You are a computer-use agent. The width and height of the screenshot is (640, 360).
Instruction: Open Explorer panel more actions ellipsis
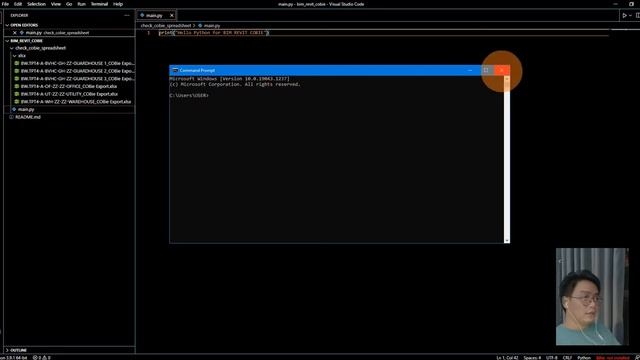(x=127, y=16)
